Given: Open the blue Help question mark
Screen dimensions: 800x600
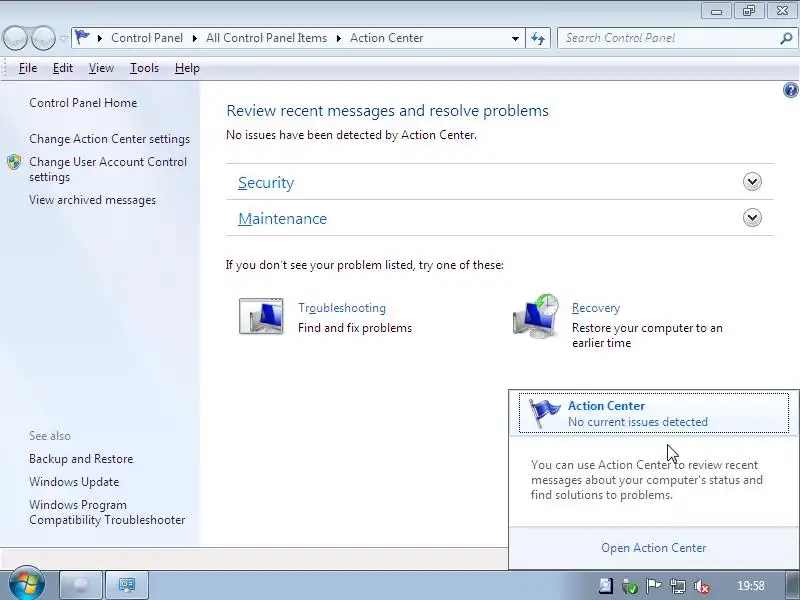Looking at the screenshot, I should [x=790, y=90].
